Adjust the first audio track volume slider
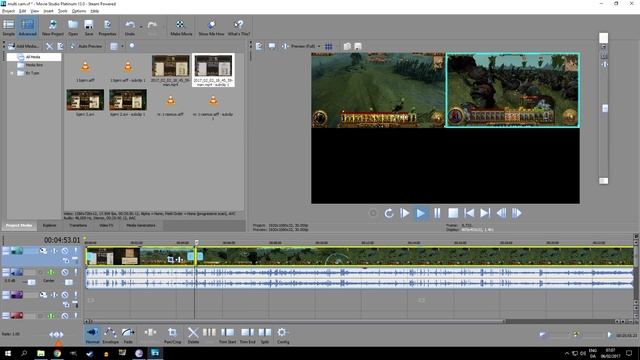The height and width of the screenshot is (360, 640). pos(31,282)
